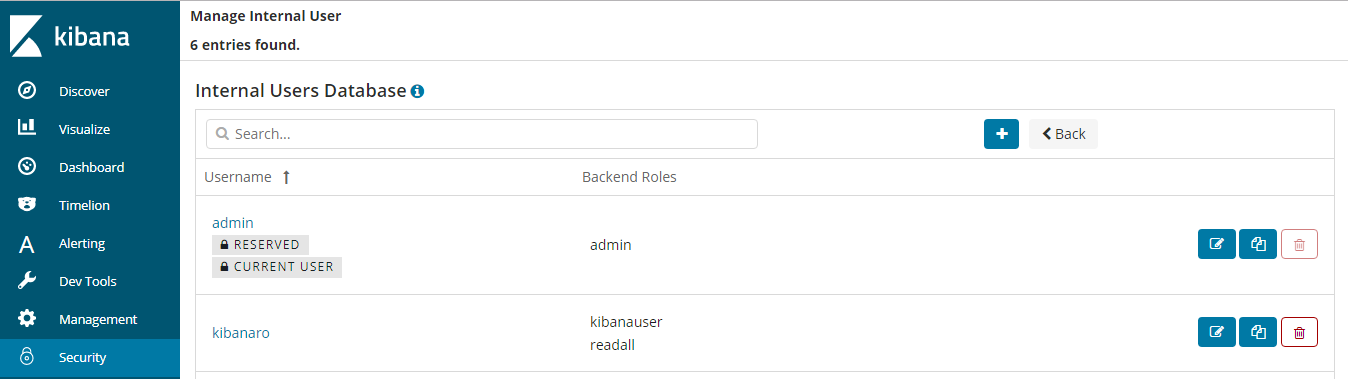Open Visualize bar chart icon
This screenshot has height=379, width=1348.
(27, 129)
